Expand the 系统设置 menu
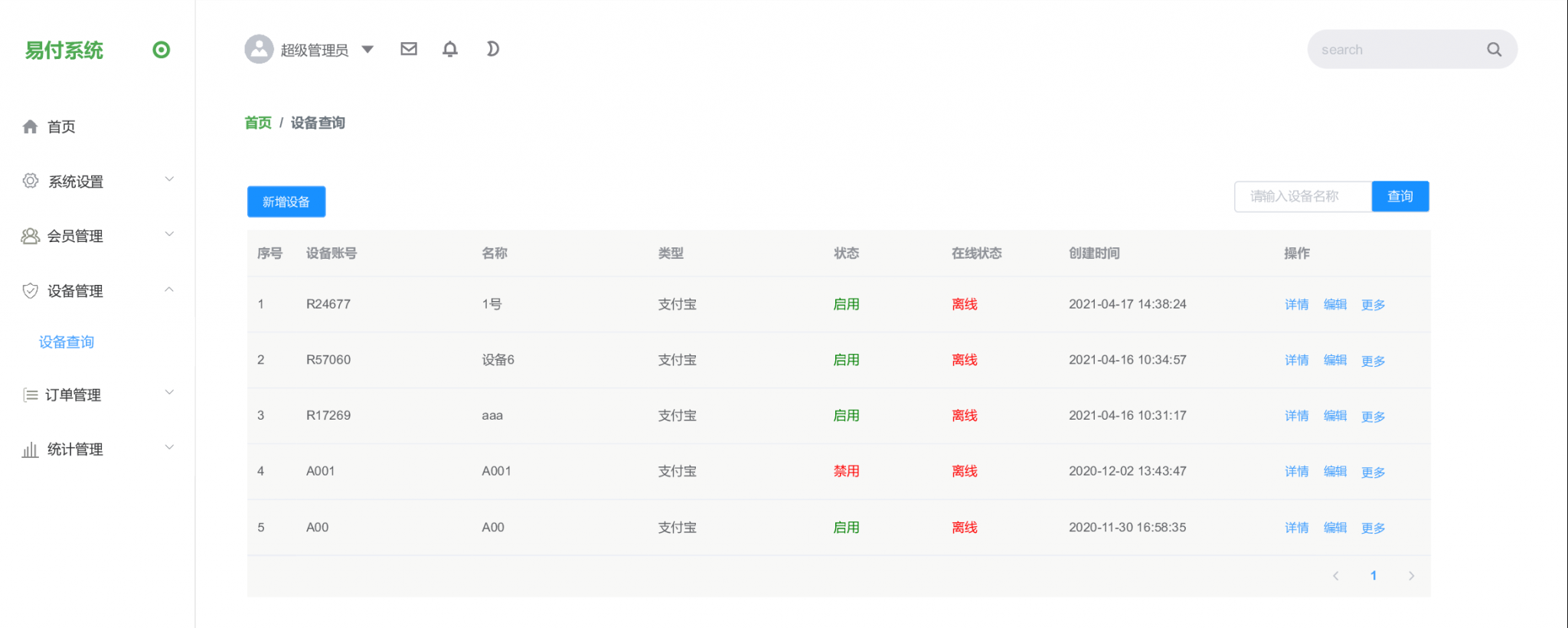 [76, 182]
